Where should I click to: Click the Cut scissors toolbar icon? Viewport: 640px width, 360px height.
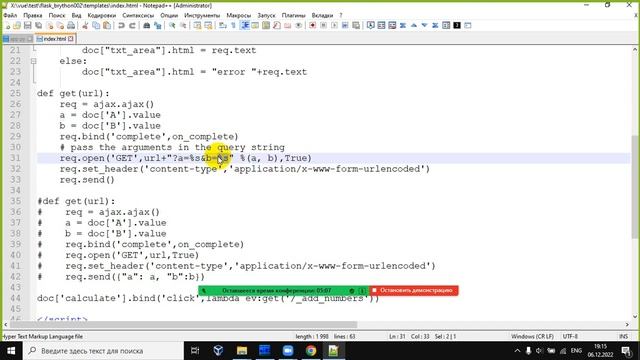pyautogui.click(x=85, y=25)
